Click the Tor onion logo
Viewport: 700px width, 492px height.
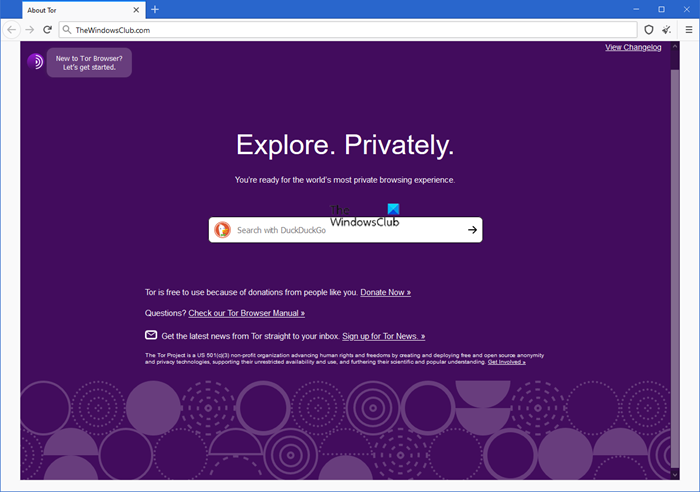[x=35, y=61]
